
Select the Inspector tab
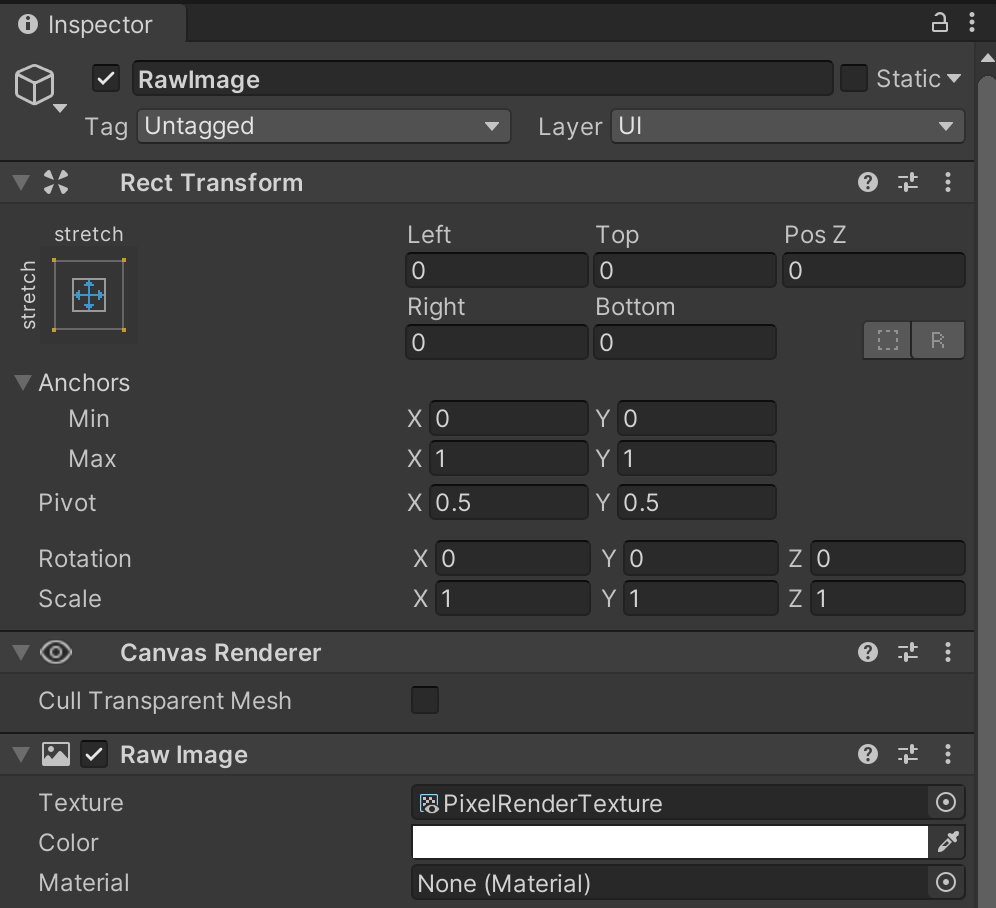coord(93,24)
